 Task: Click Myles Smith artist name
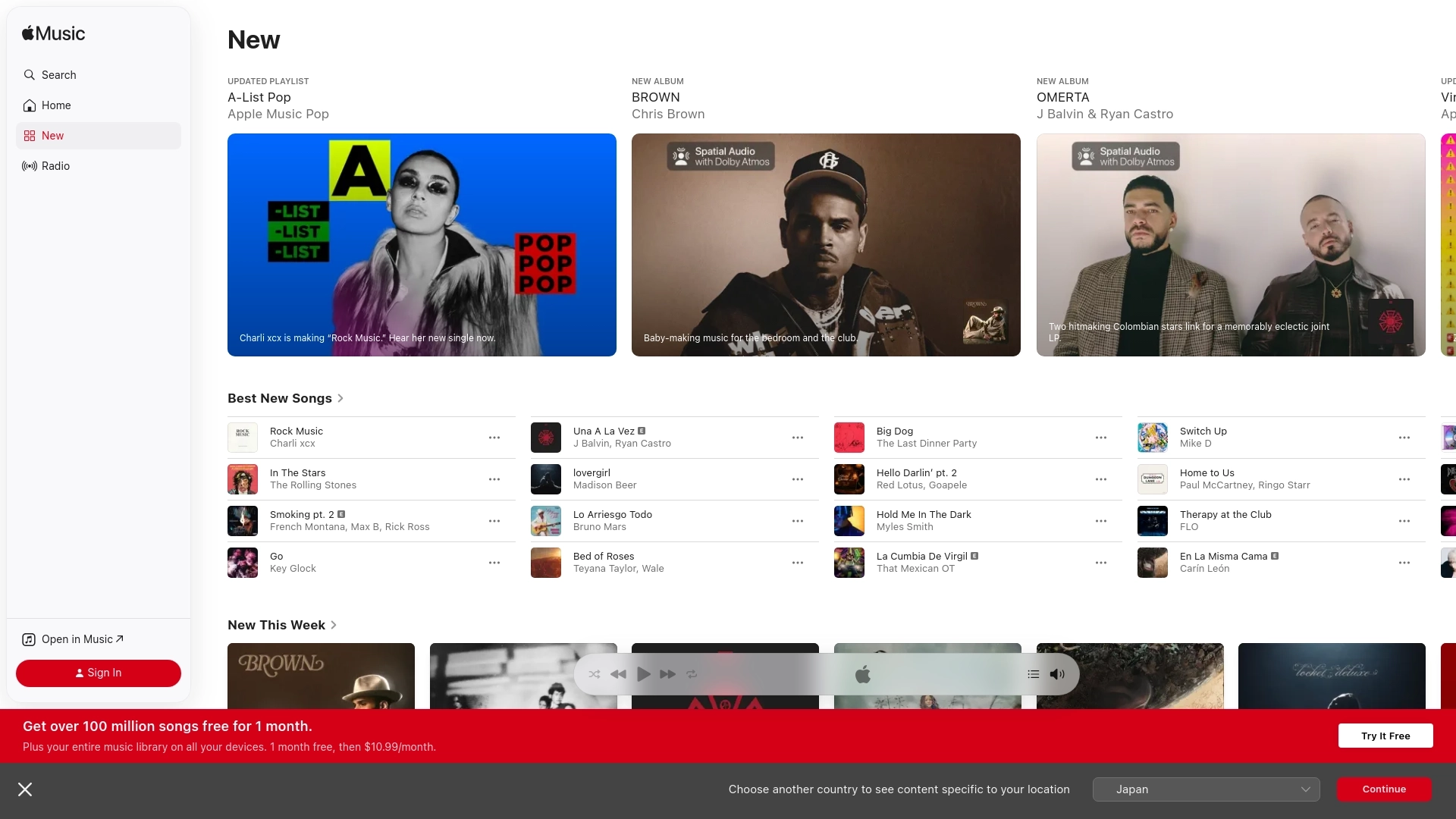point(905,527)
